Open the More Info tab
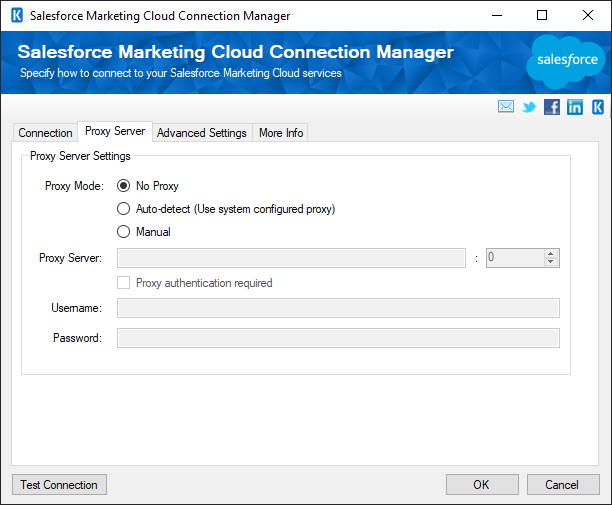The image size is (612, 505). [x=281, y=133]
